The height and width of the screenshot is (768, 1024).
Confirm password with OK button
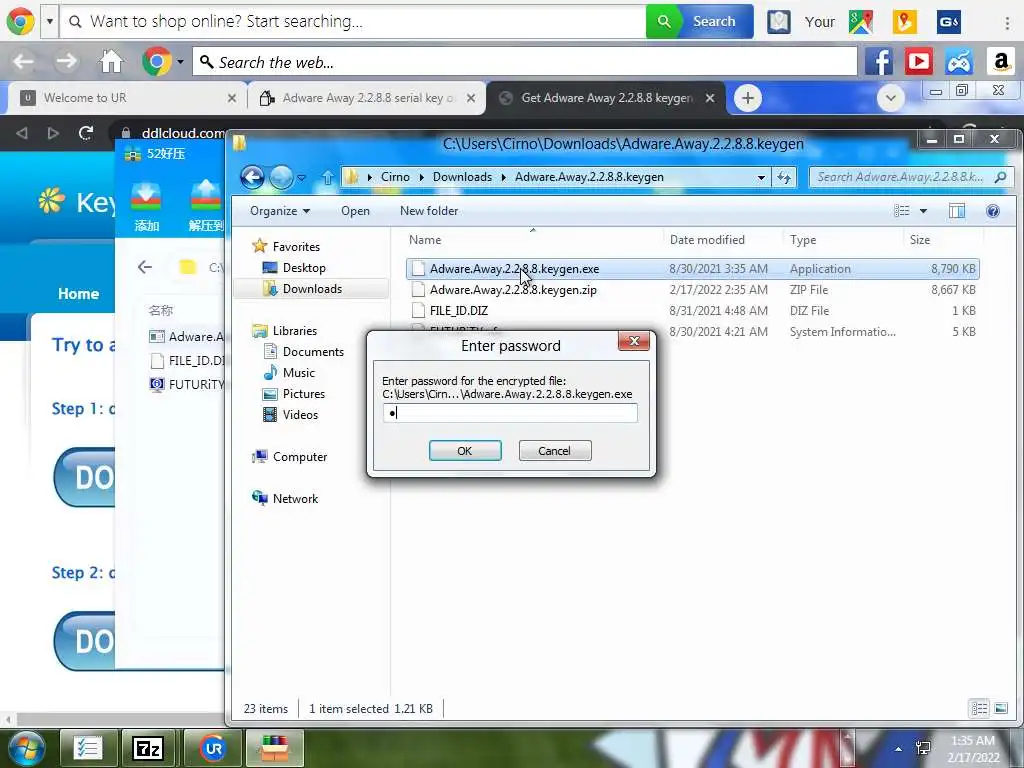click(465, 451)
